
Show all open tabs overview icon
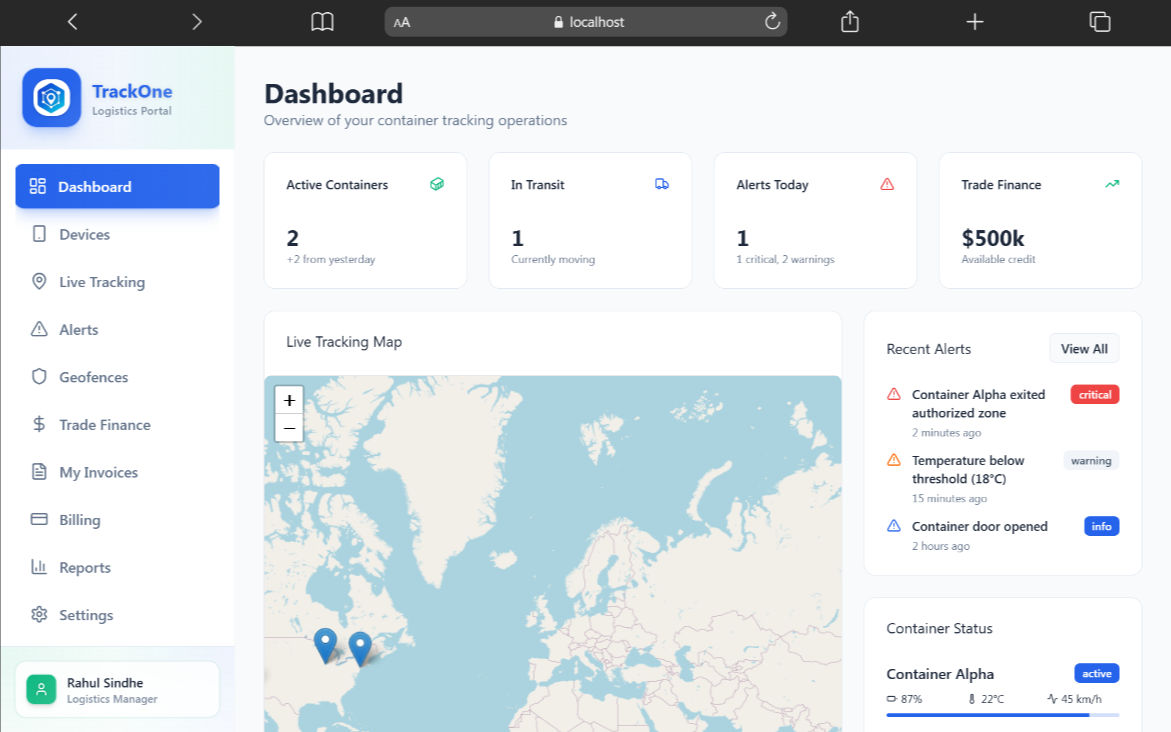(1100, 22)
